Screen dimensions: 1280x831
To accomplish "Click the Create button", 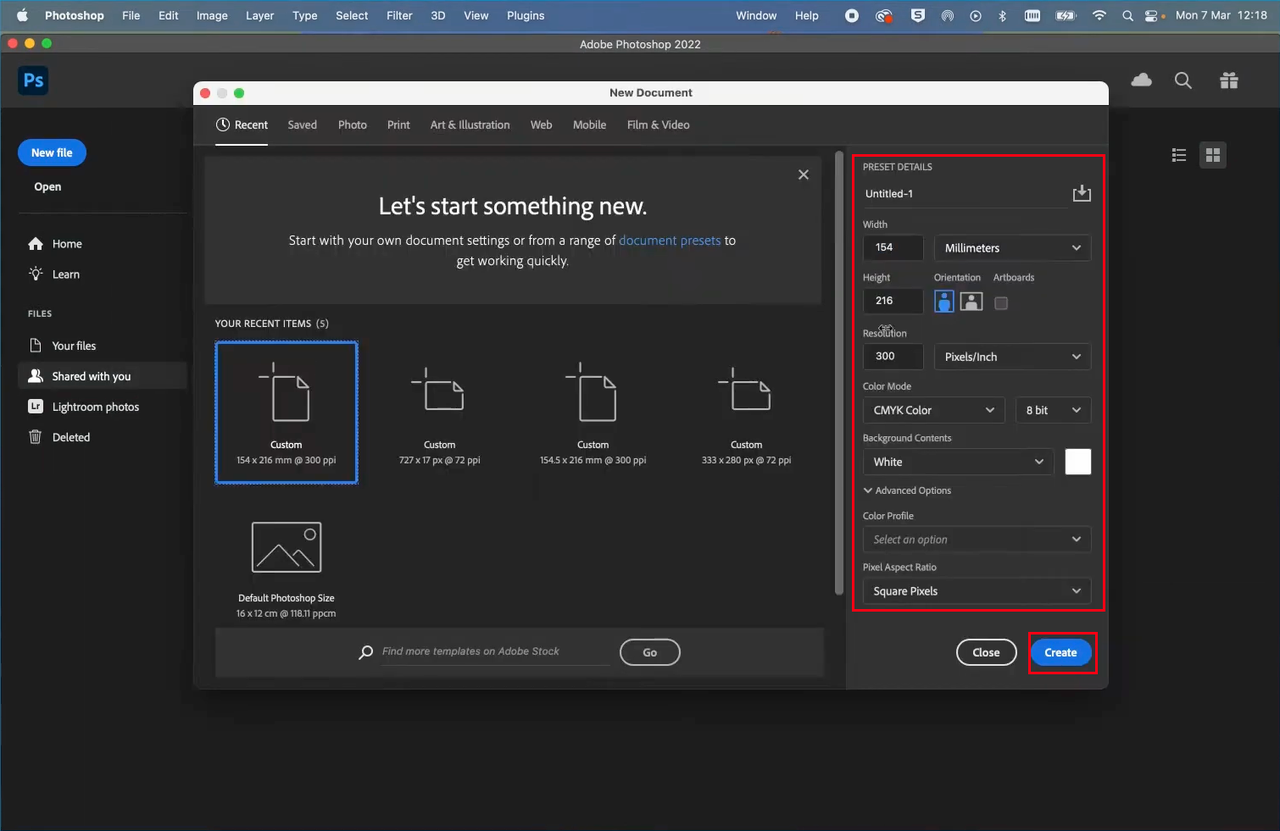I will pyautogui.click(x=1060, y=652).
